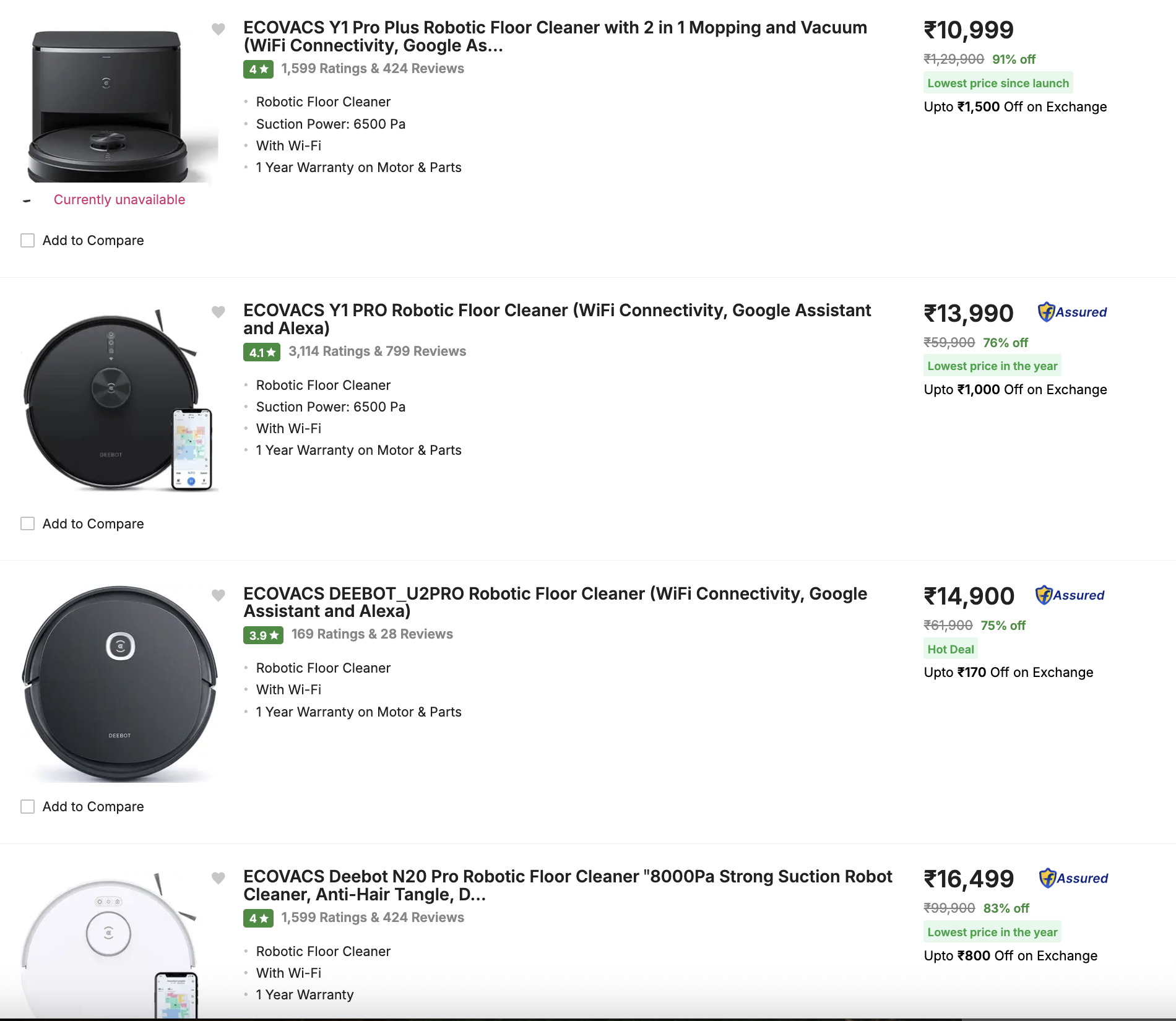
Task: Click the 3.9 star rating badge
Action: (x=262, y=635)
